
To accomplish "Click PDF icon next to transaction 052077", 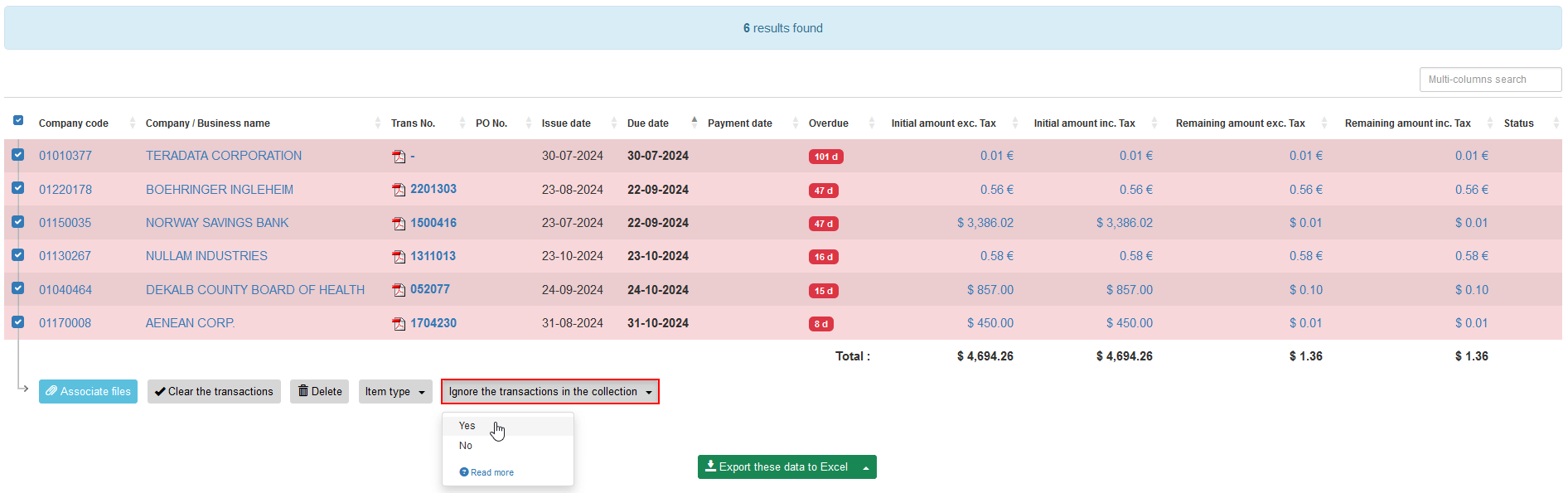I will coord(399,290).
